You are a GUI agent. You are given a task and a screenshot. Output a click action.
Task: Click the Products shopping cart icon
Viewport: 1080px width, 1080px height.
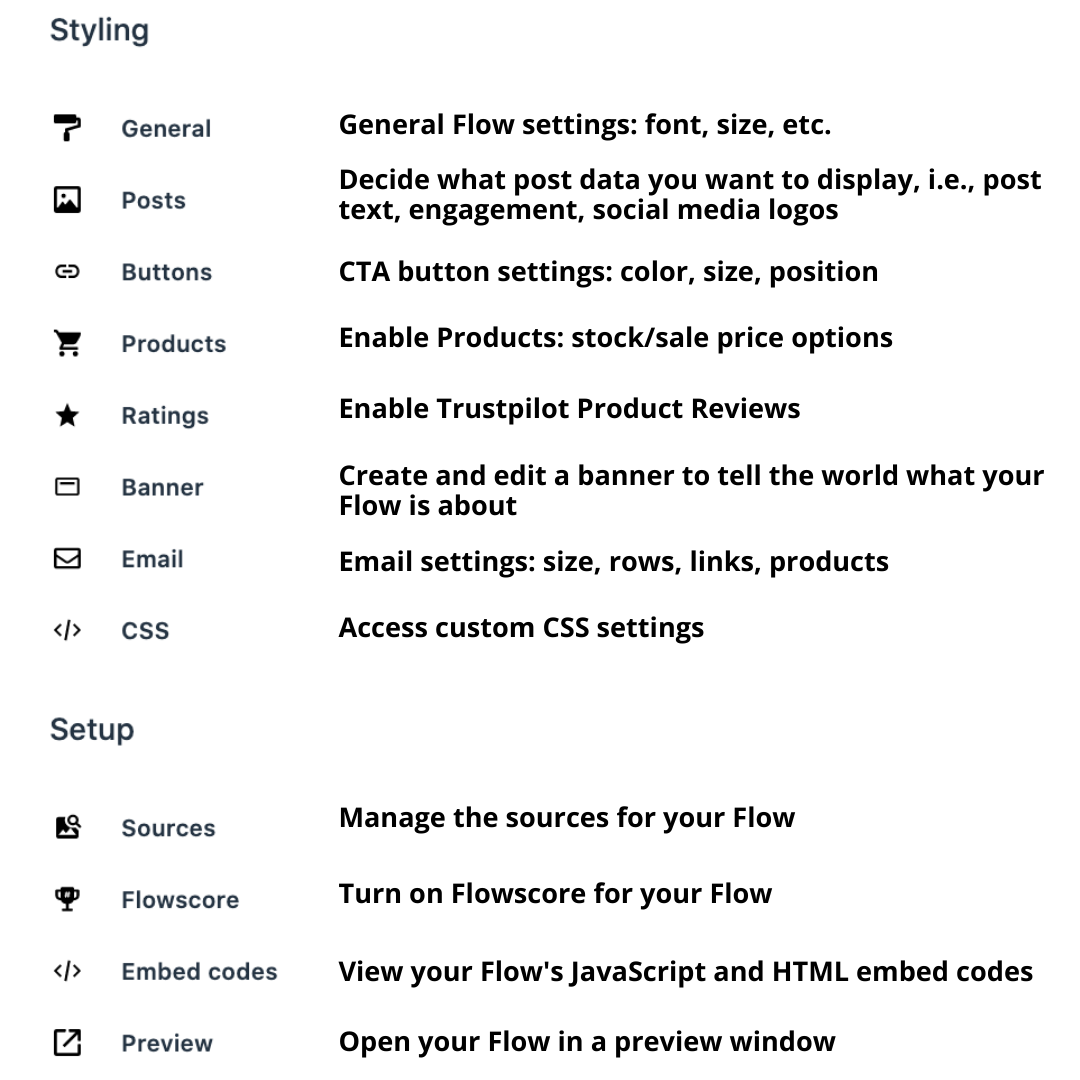67,344
